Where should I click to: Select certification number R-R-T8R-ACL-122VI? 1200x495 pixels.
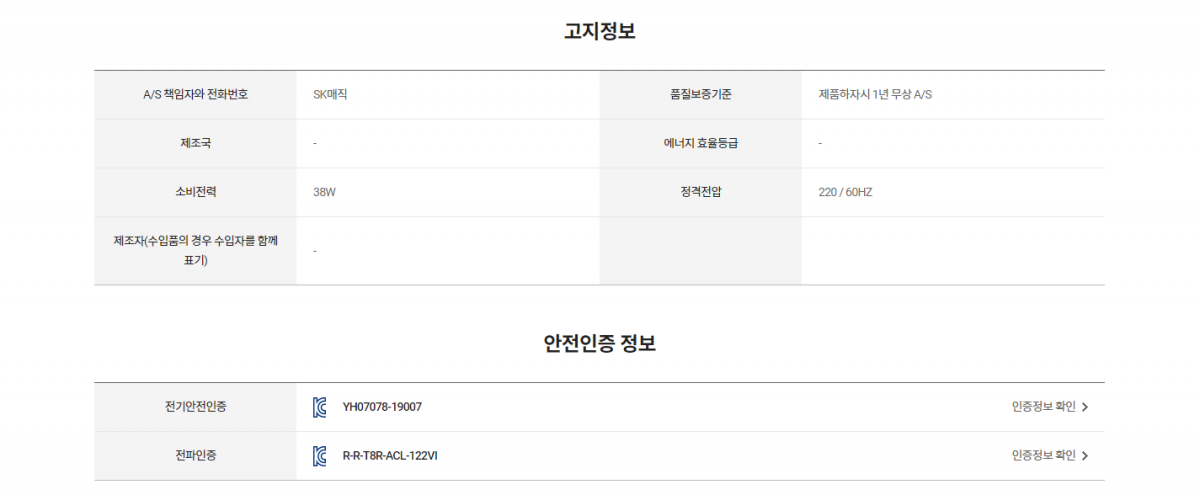click(x=390, y=456)
